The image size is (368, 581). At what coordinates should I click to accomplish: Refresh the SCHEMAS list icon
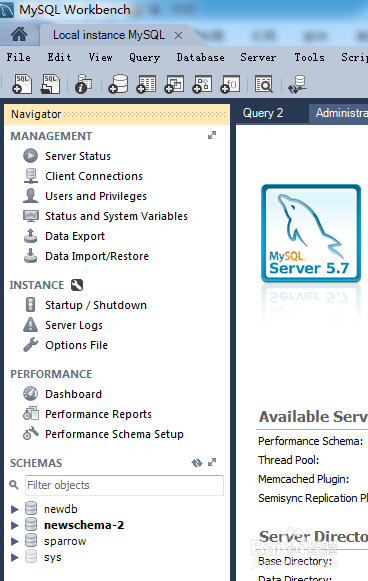[x=197, y=463]
